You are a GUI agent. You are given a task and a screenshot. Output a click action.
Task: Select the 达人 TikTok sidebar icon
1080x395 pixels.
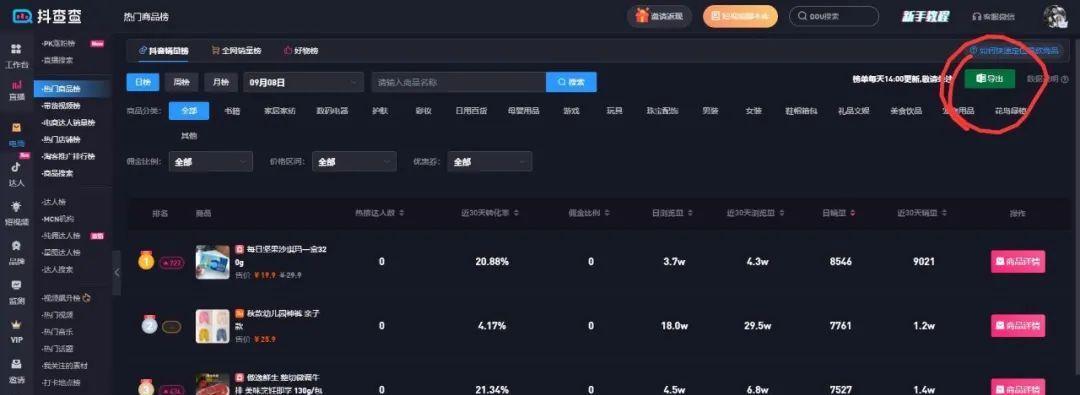(17, 174)
